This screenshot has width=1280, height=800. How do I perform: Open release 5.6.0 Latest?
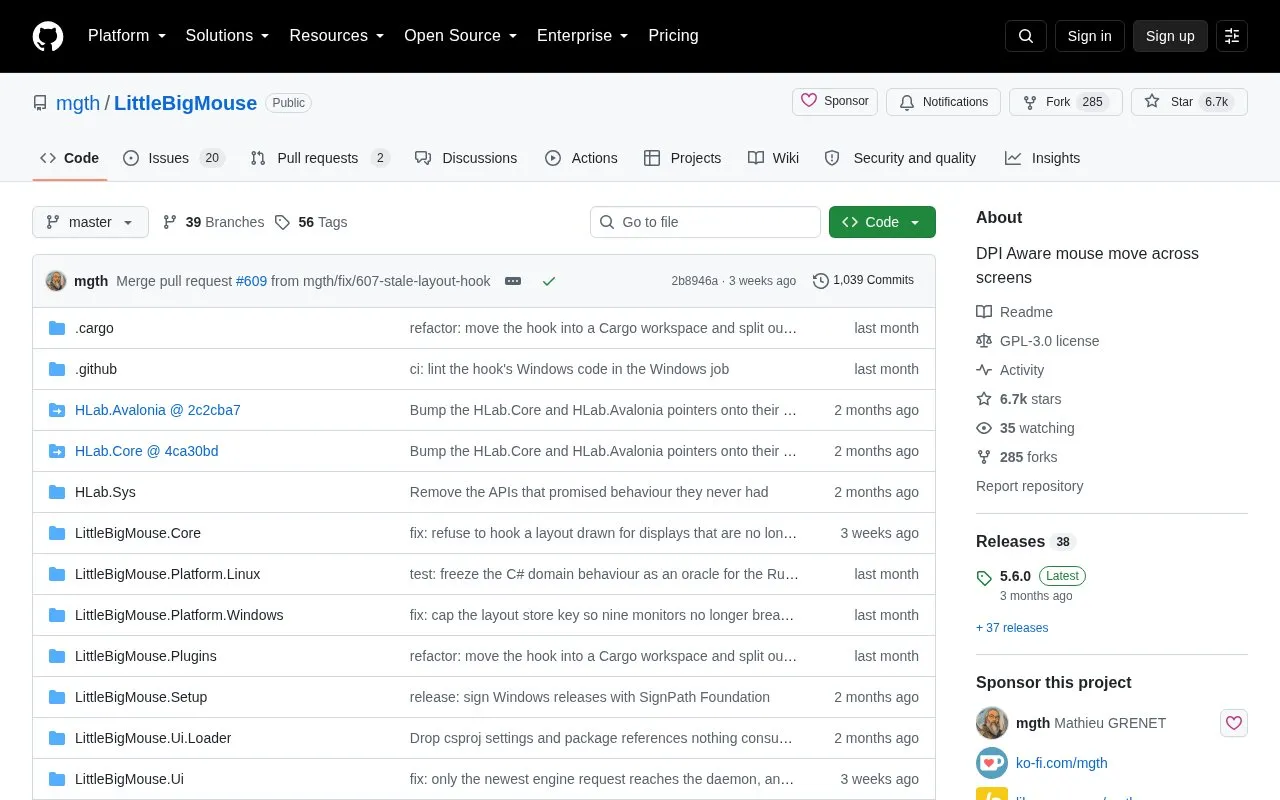coord(1031,576)
